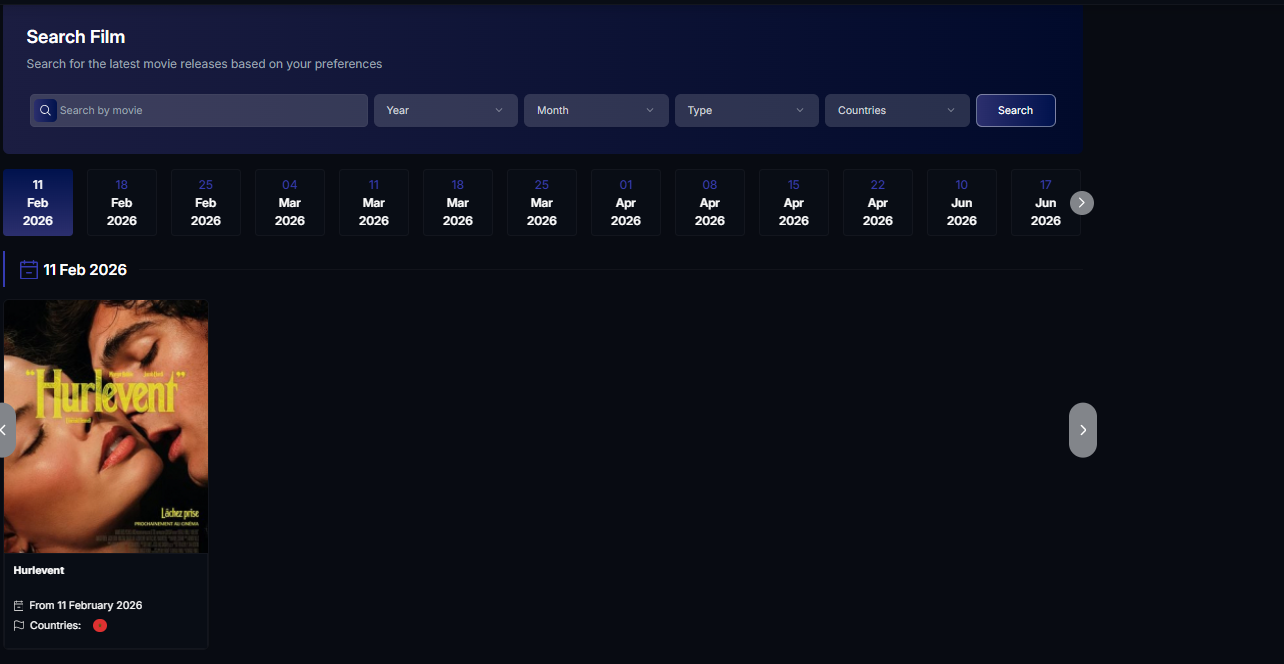The image size is (1284, 664).
Task: Select the 01 Apr 2026 date tab
Action: 626,203
